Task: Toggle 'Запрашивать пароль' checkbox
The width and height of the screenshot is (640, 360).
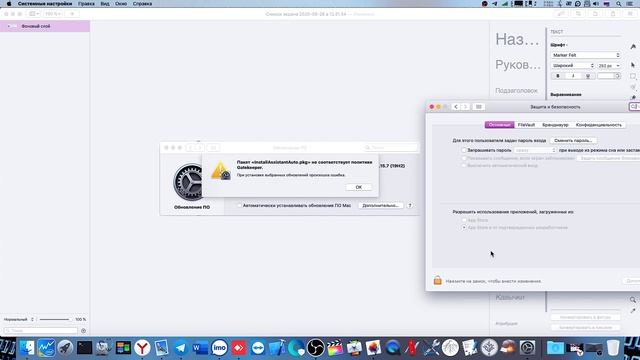Action: point(464,150)
